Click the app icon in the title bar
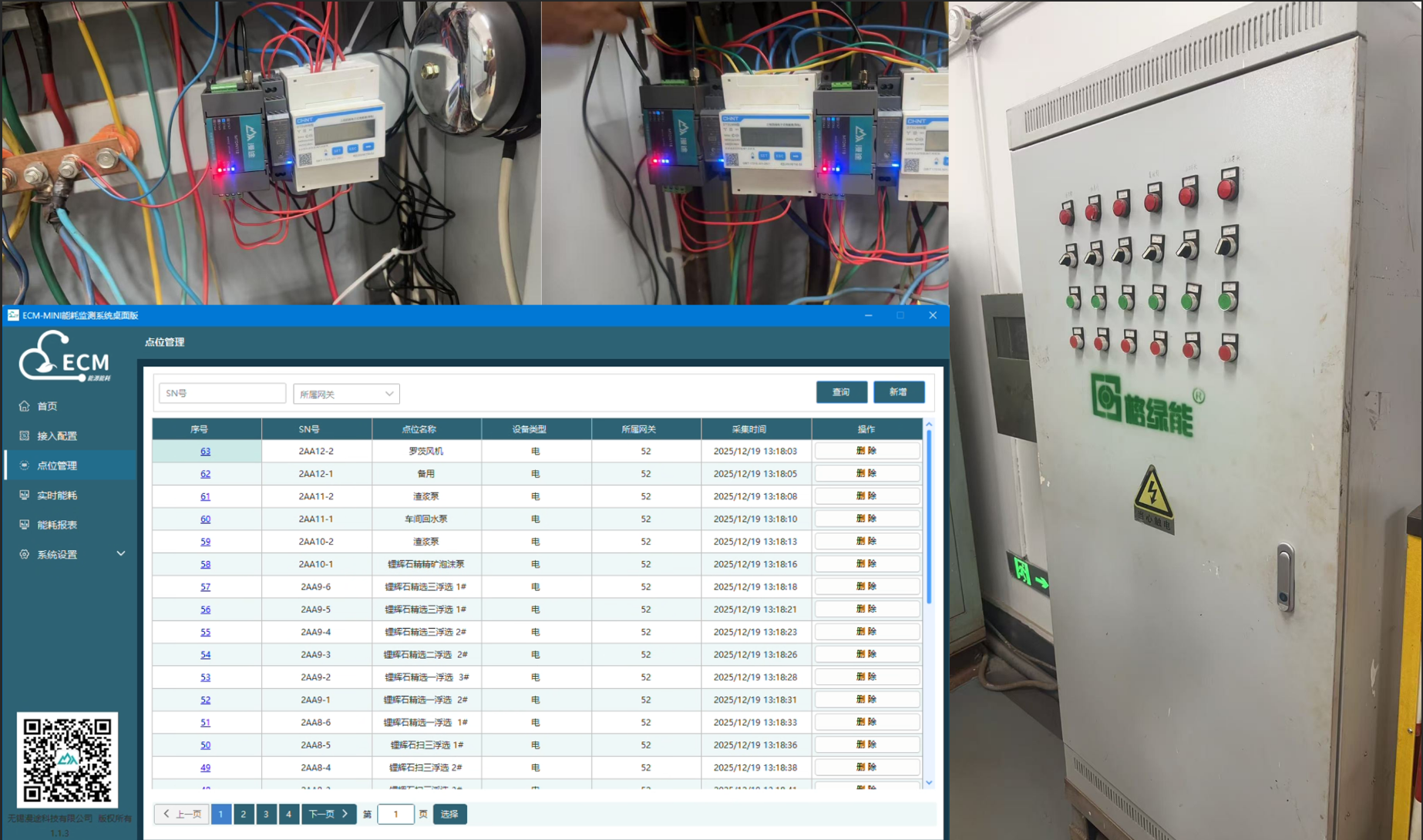Screen dimensions: 1423x840 tap(13, 315)
